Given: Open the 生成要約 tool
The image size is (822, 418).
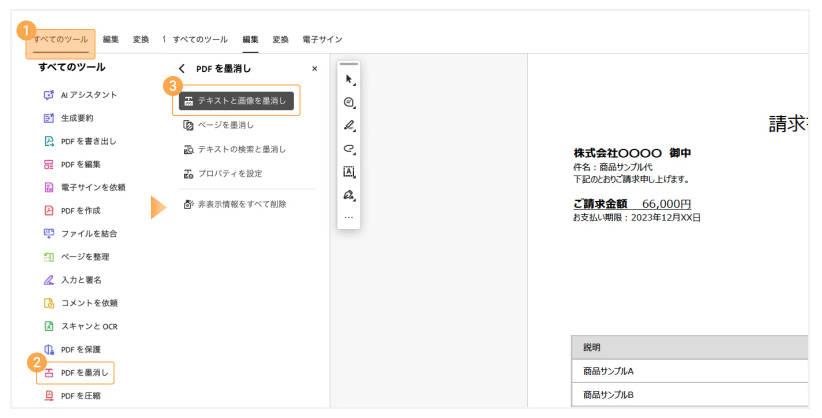Looking at the screenshot, I should [68, 118].
